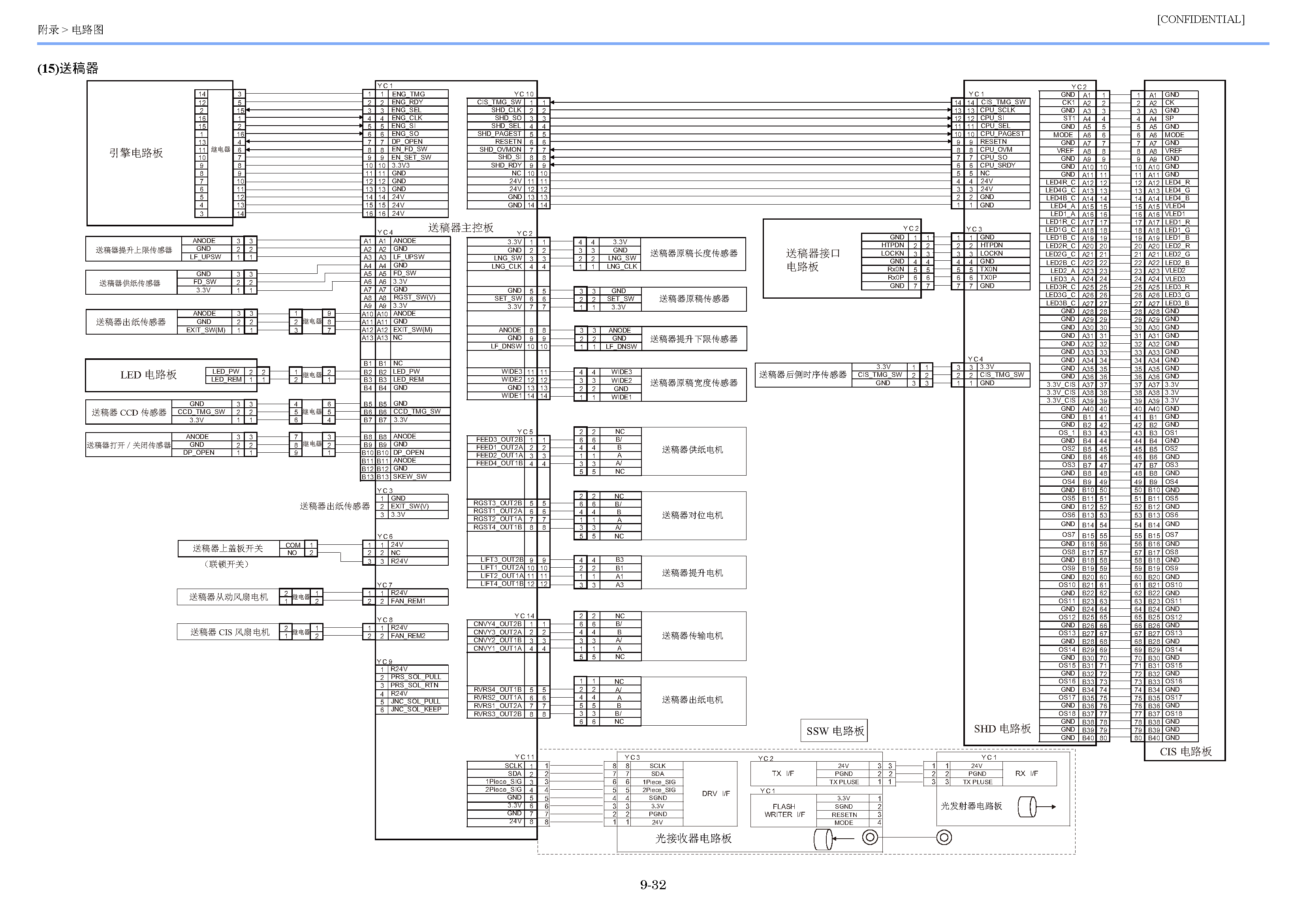Click the 送稿器从动风扇电机 label

pyautogui.click(x=228, y=597)
